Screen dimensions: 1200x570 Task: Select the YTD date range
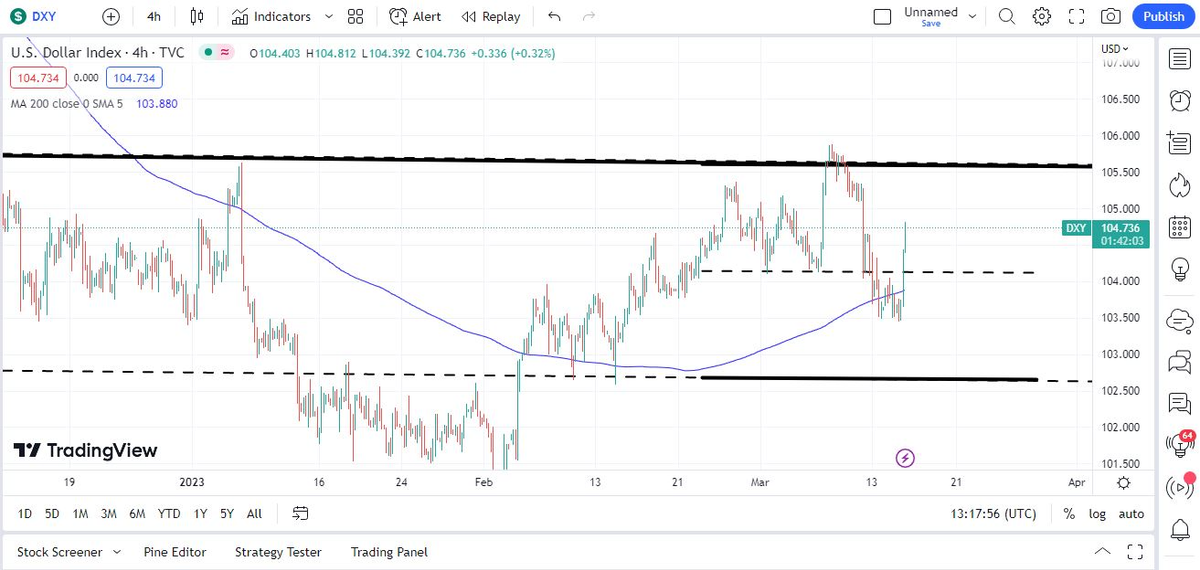(169, 513)
